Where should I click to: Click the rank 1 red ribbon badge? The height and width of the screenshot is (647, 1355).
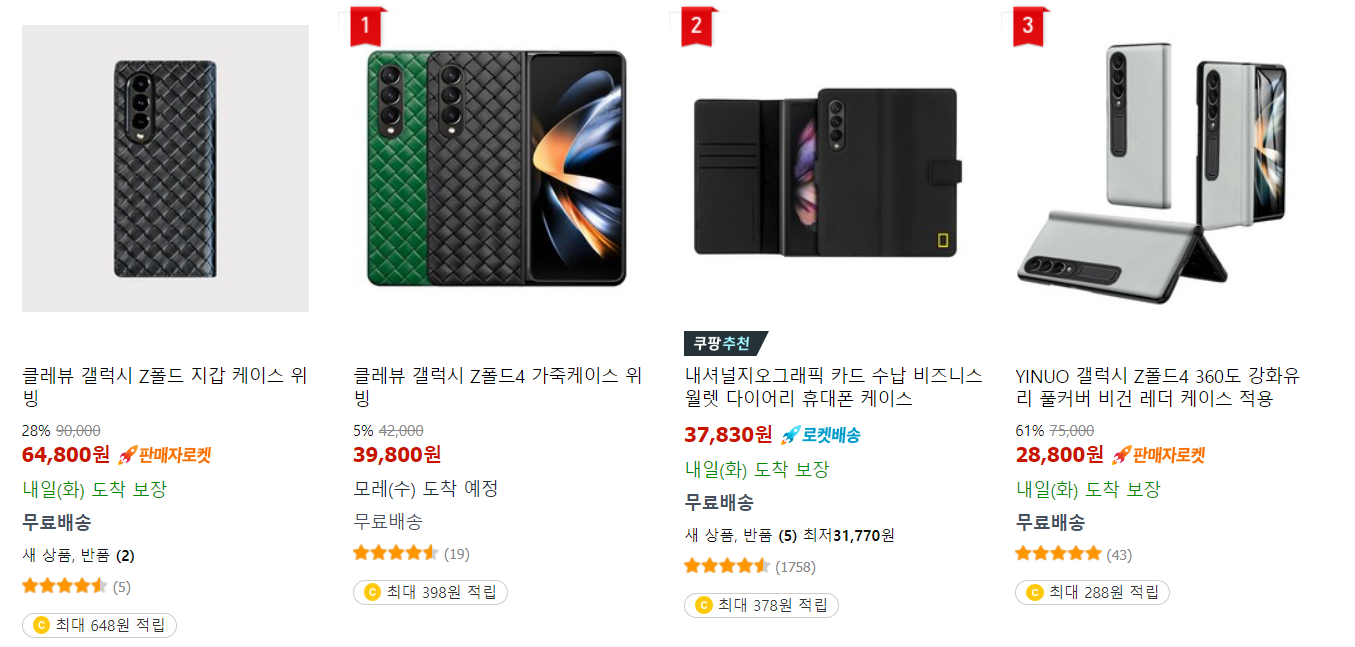pyautogui.click(x=367, y=26)
